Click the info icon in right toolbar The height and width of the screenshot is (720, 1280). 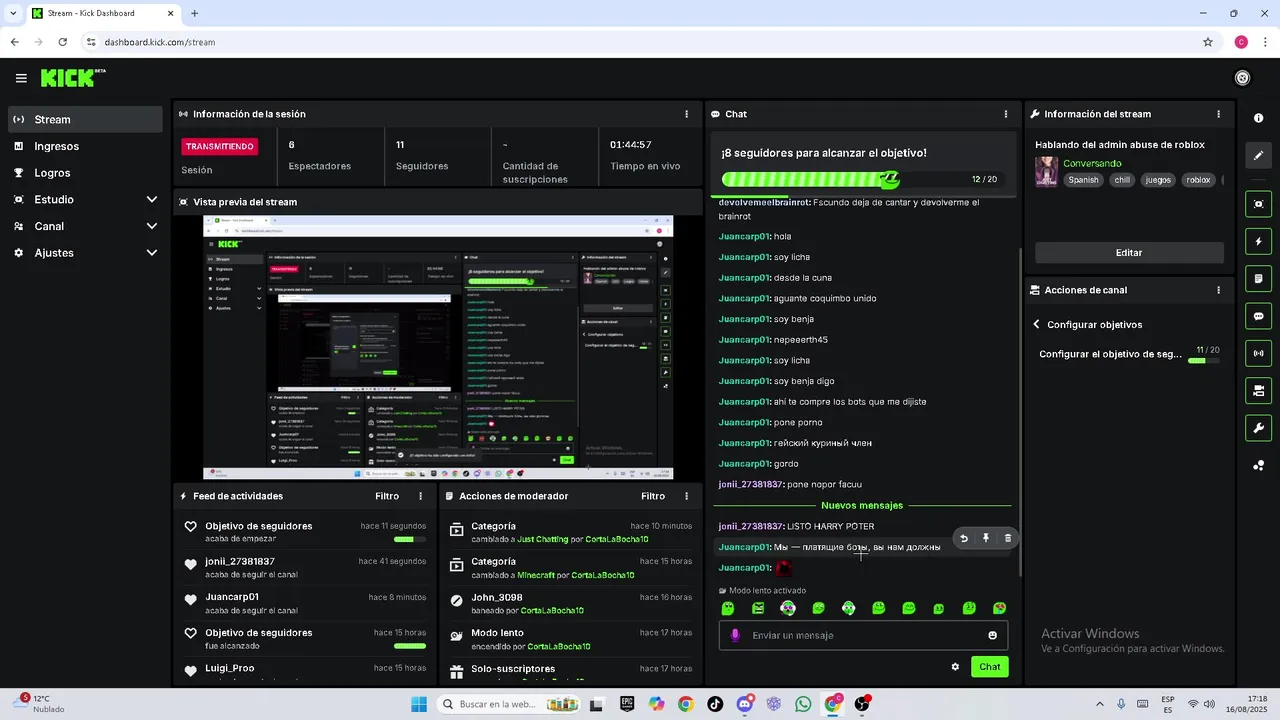[1258, 118]
